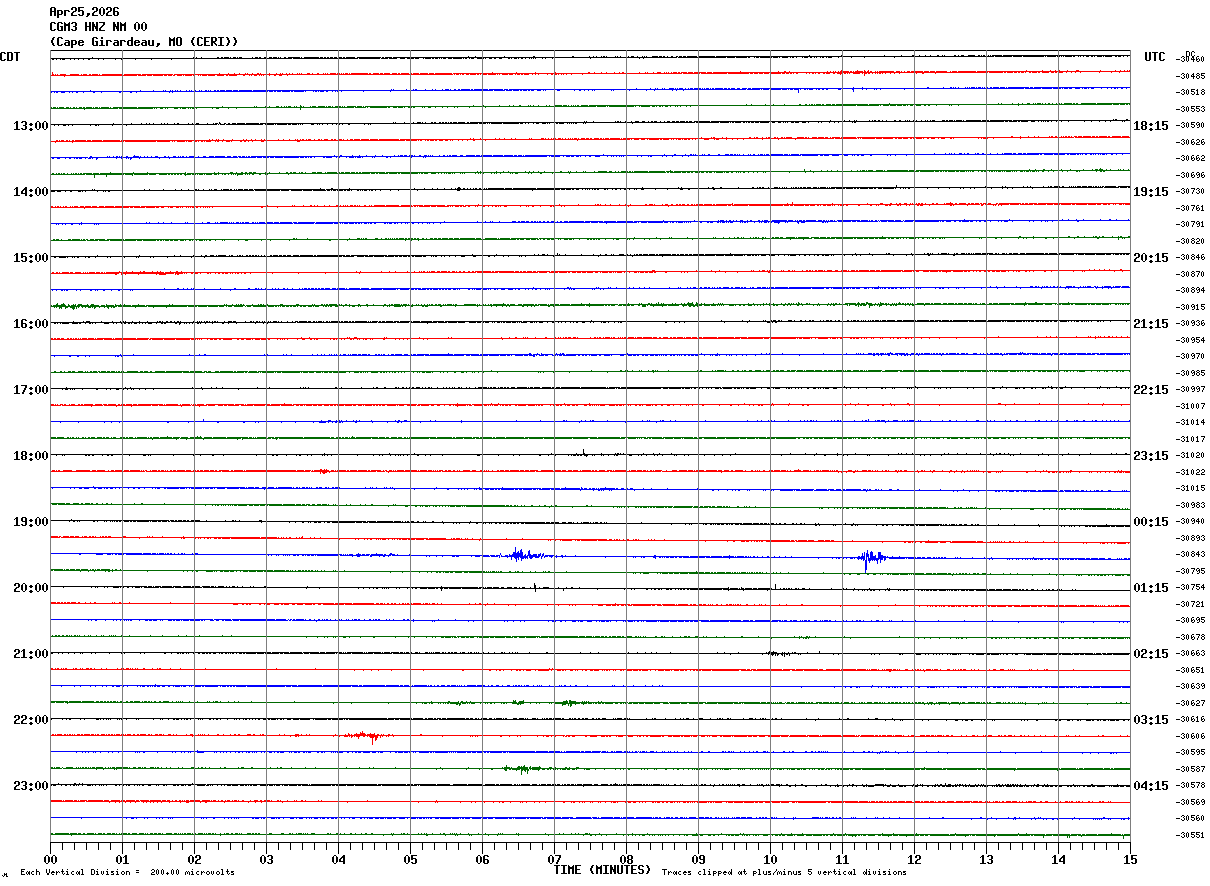
Task: Click the 21:15 UTC time label
Action: 1151,324
